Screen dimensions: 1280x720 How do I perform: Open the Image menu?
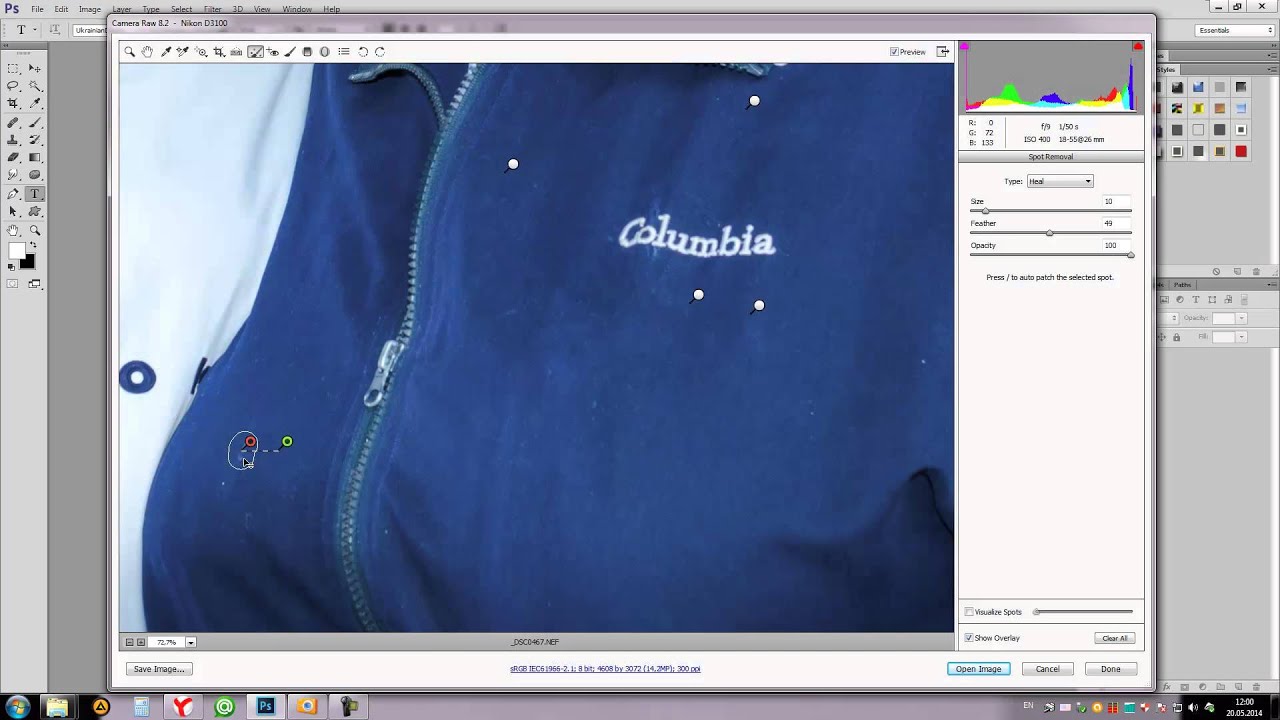coord(90,9)
